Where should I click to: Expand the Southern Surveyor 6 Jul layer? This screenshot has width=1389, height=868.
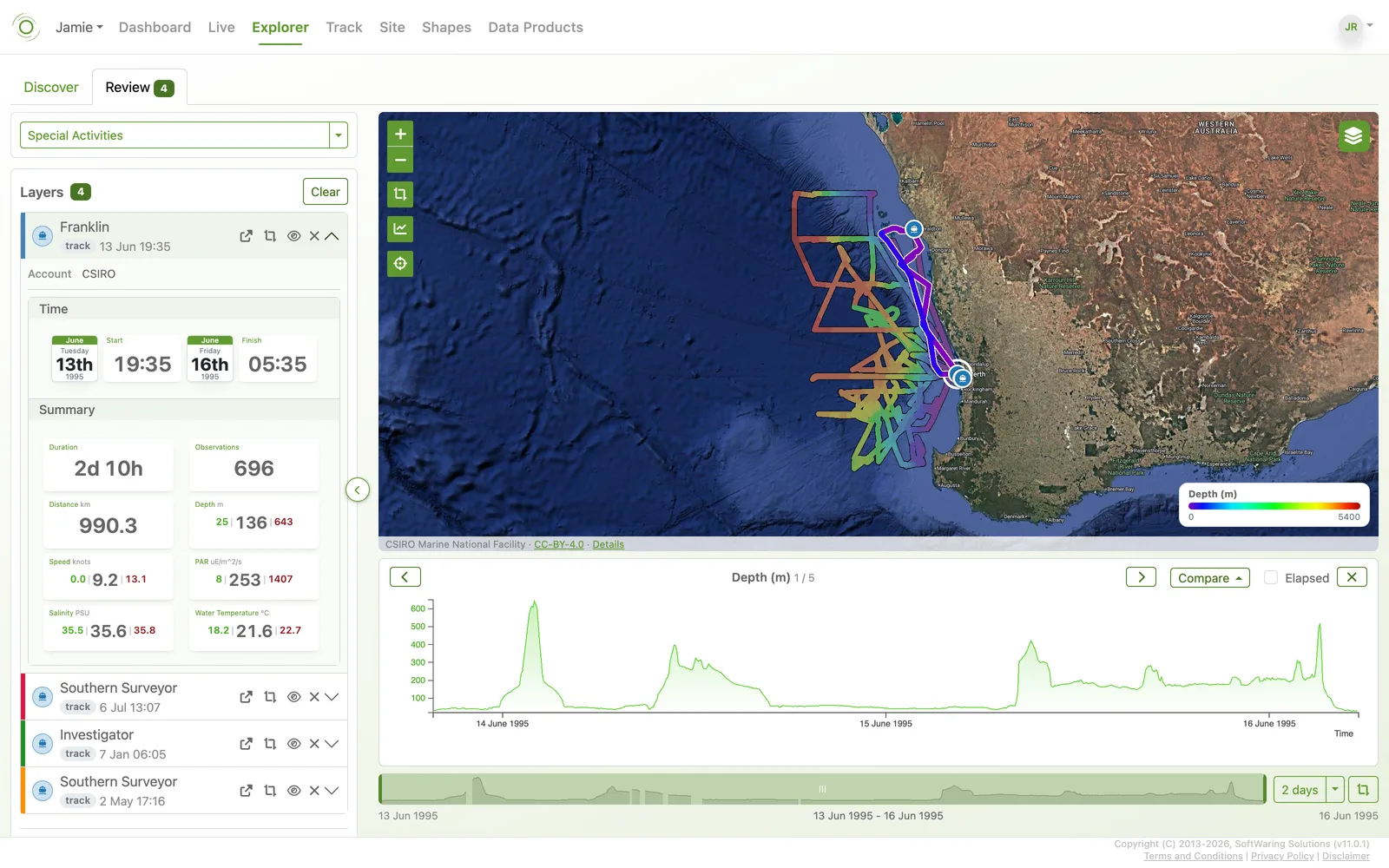pyautogui.click(x=332, y=697)
